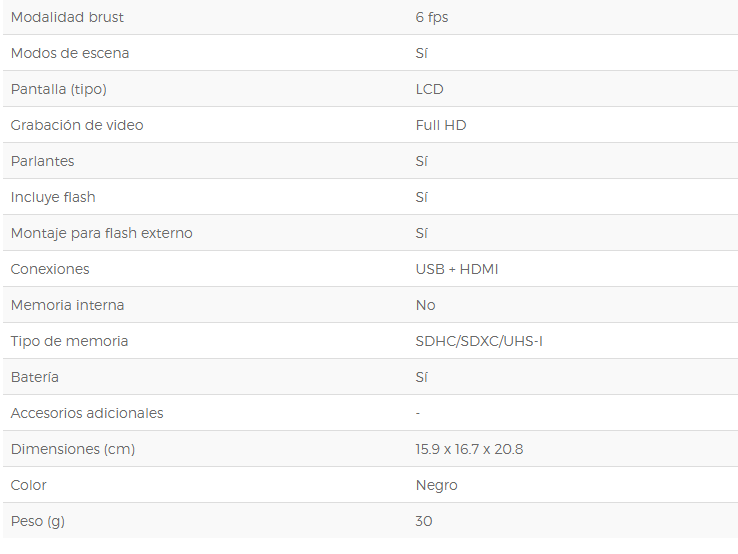Click the Accesorios adicionales label

[x=87, y=413]
